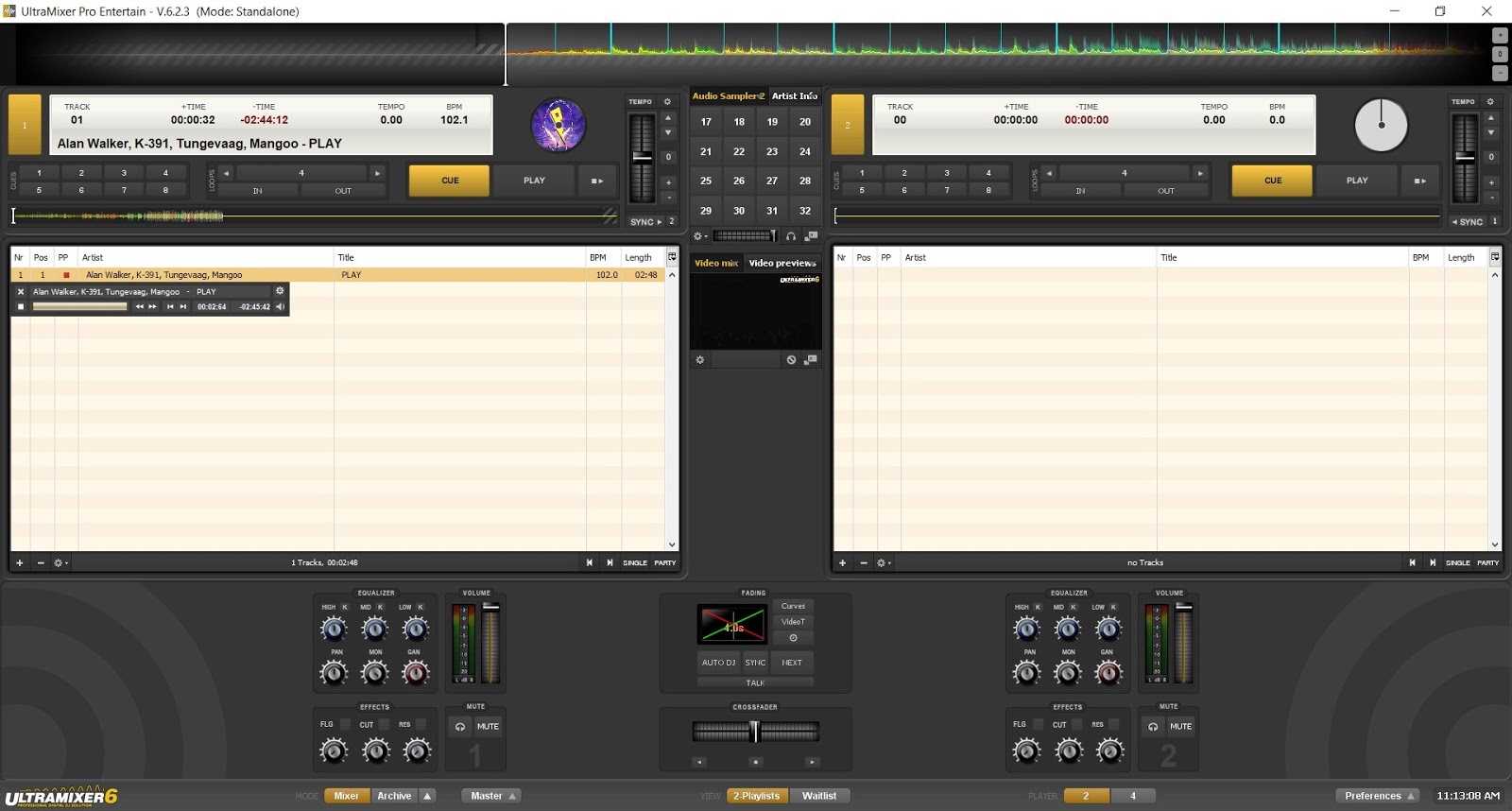Mute channel 2
Viewport: 1512px width, 811px height.
(x=1180, y=727)
